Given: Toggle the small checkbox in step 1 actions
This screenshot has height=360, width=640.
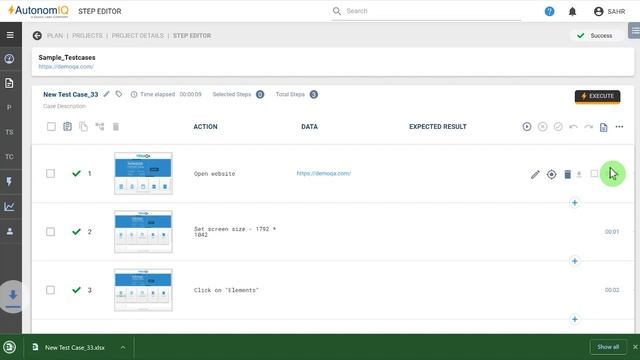Looking at the screenshot, I should (594, 174).
